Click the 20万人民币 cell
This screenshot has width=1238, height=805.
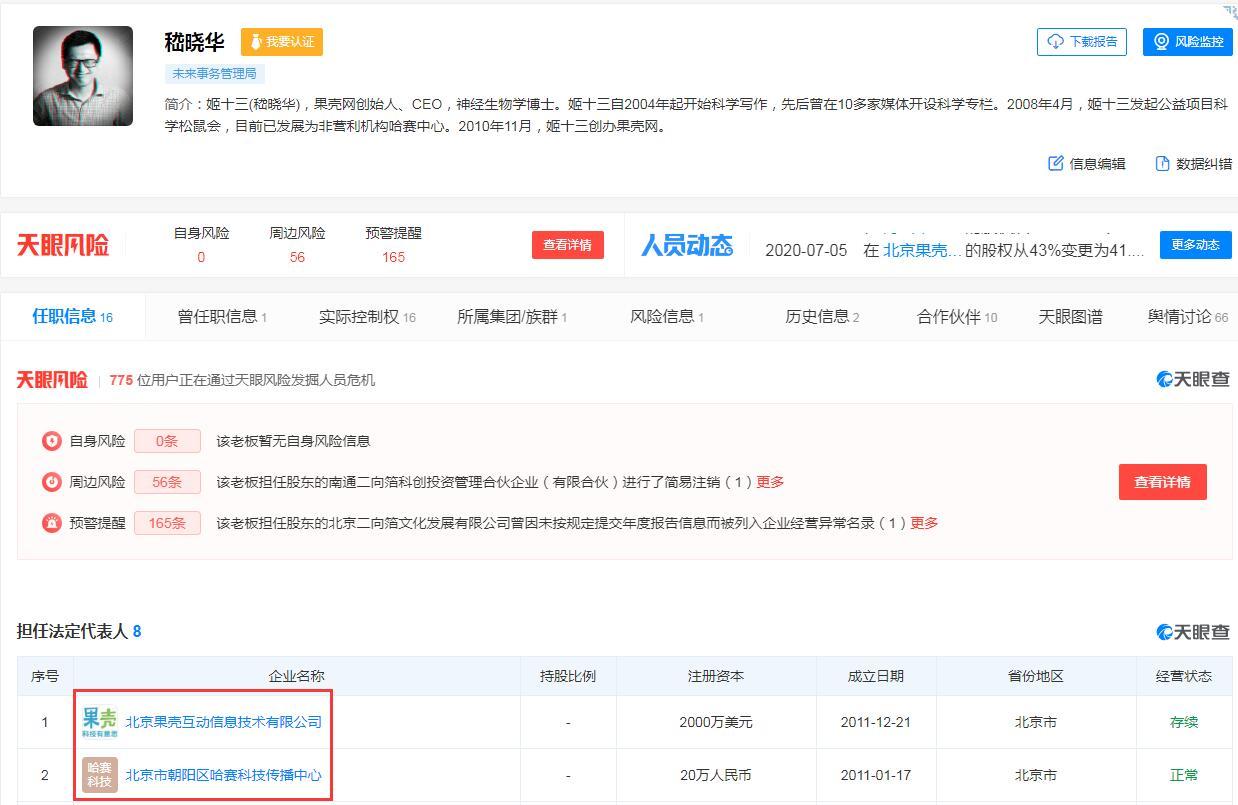click(716, 775)
